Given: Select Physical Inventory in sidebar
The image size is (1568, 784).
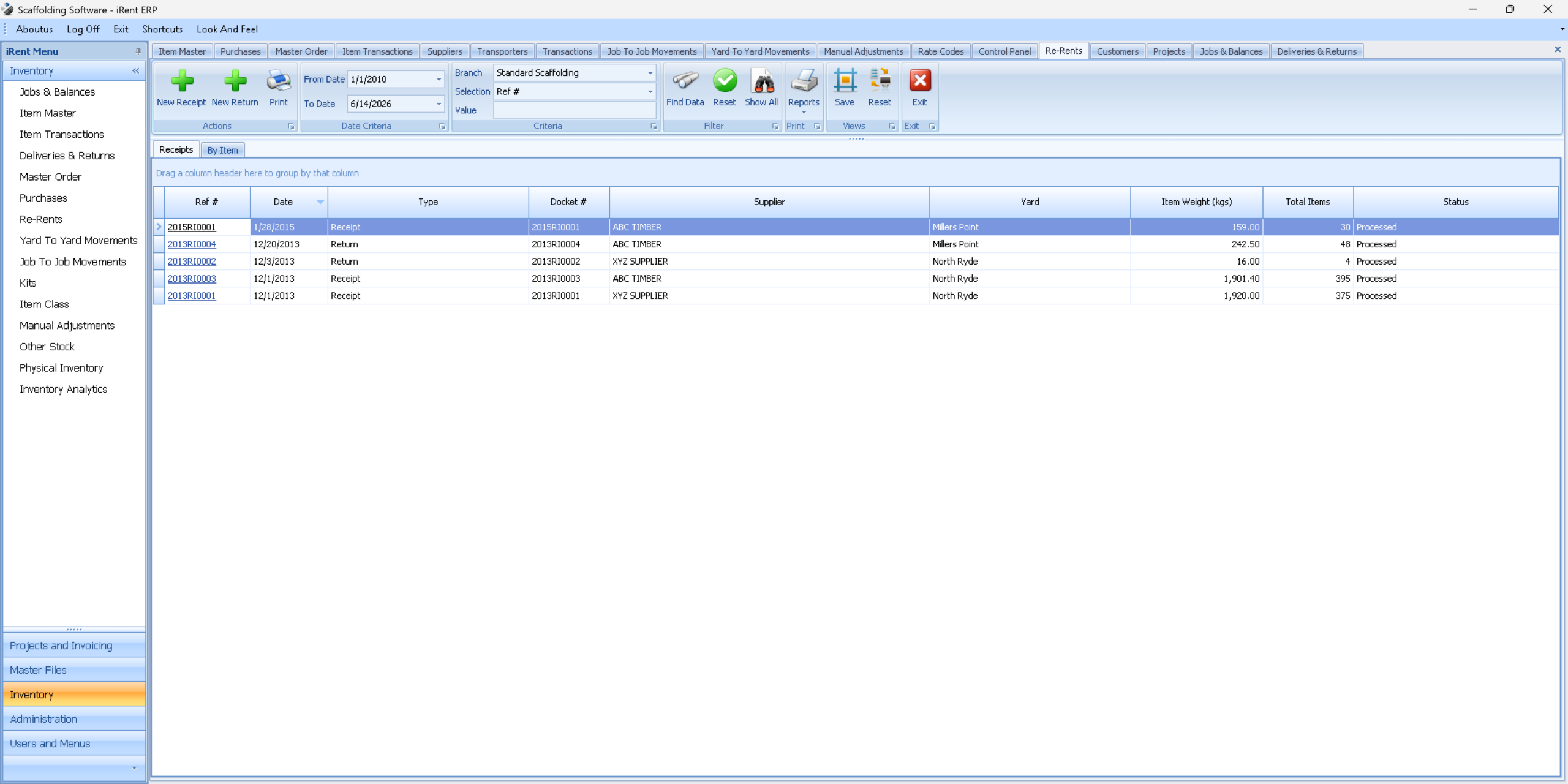Looking at the screenshot, I should [x=61, y=368].
